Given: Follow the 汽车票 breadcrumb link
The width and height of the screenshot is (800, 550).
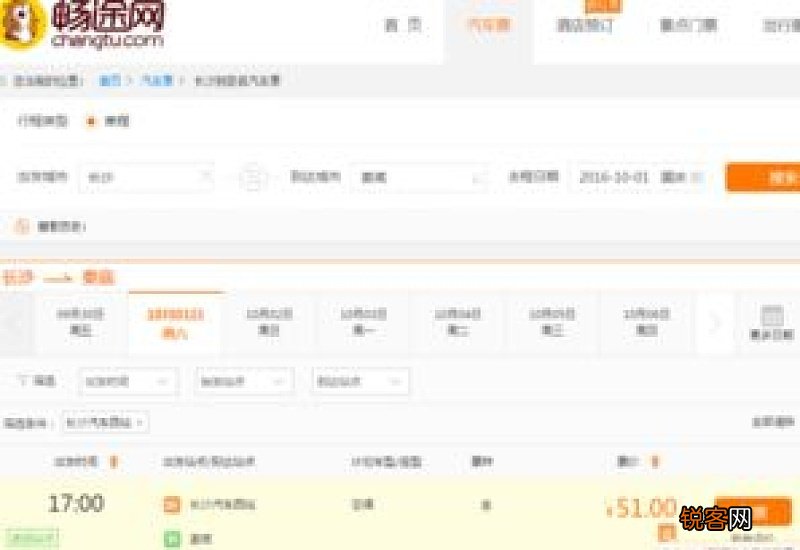Looking at the screenshot, I should (x=157, y=81).
